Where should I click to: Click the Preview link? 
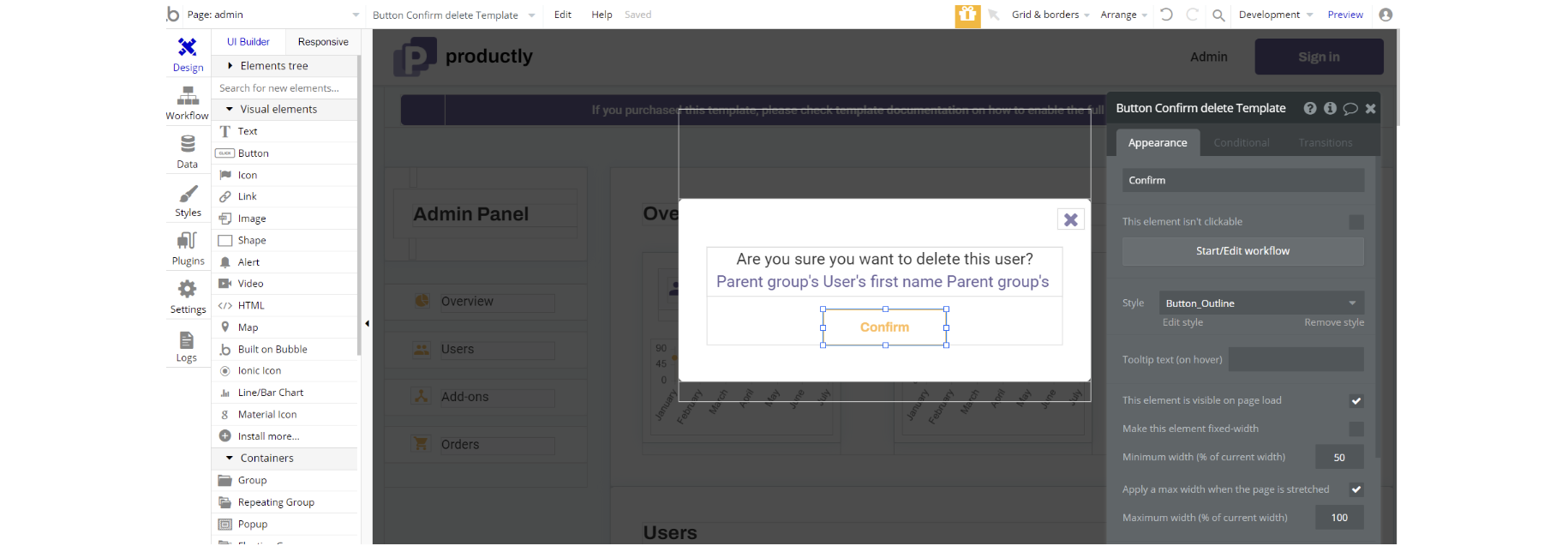click(1345, 15)
